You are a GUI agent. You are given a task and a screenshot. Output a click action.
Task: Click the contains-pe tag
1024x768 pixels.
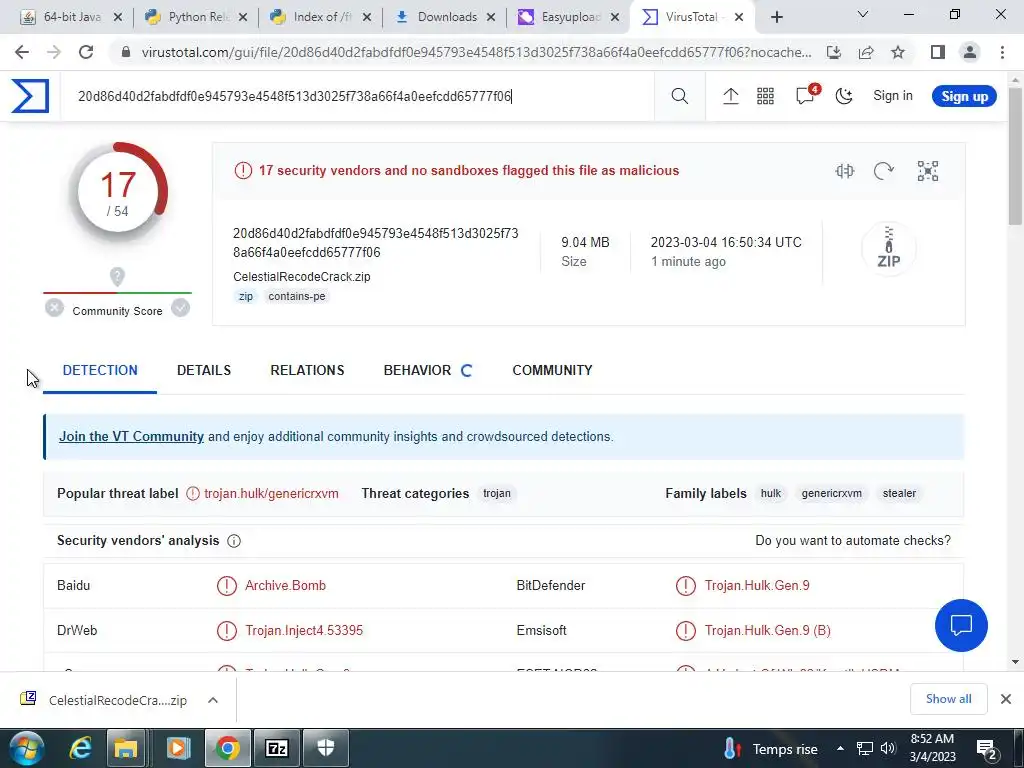(x=296, y=296)
